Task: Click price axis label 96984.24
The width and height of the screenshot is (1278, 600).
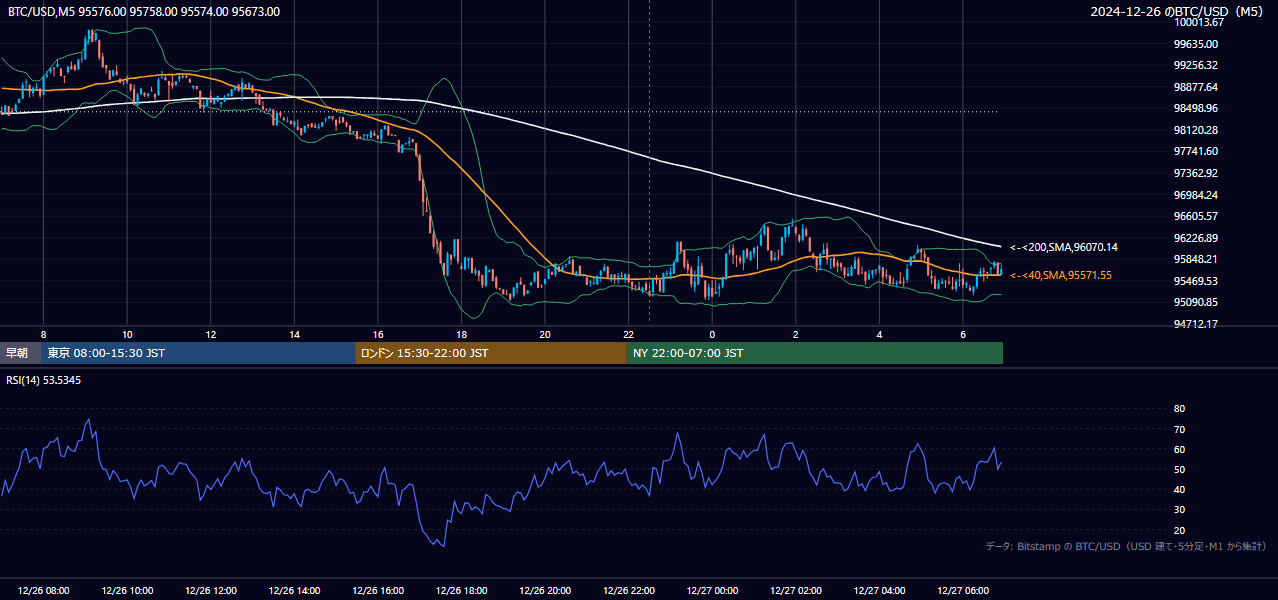Action: (1195, 195)
